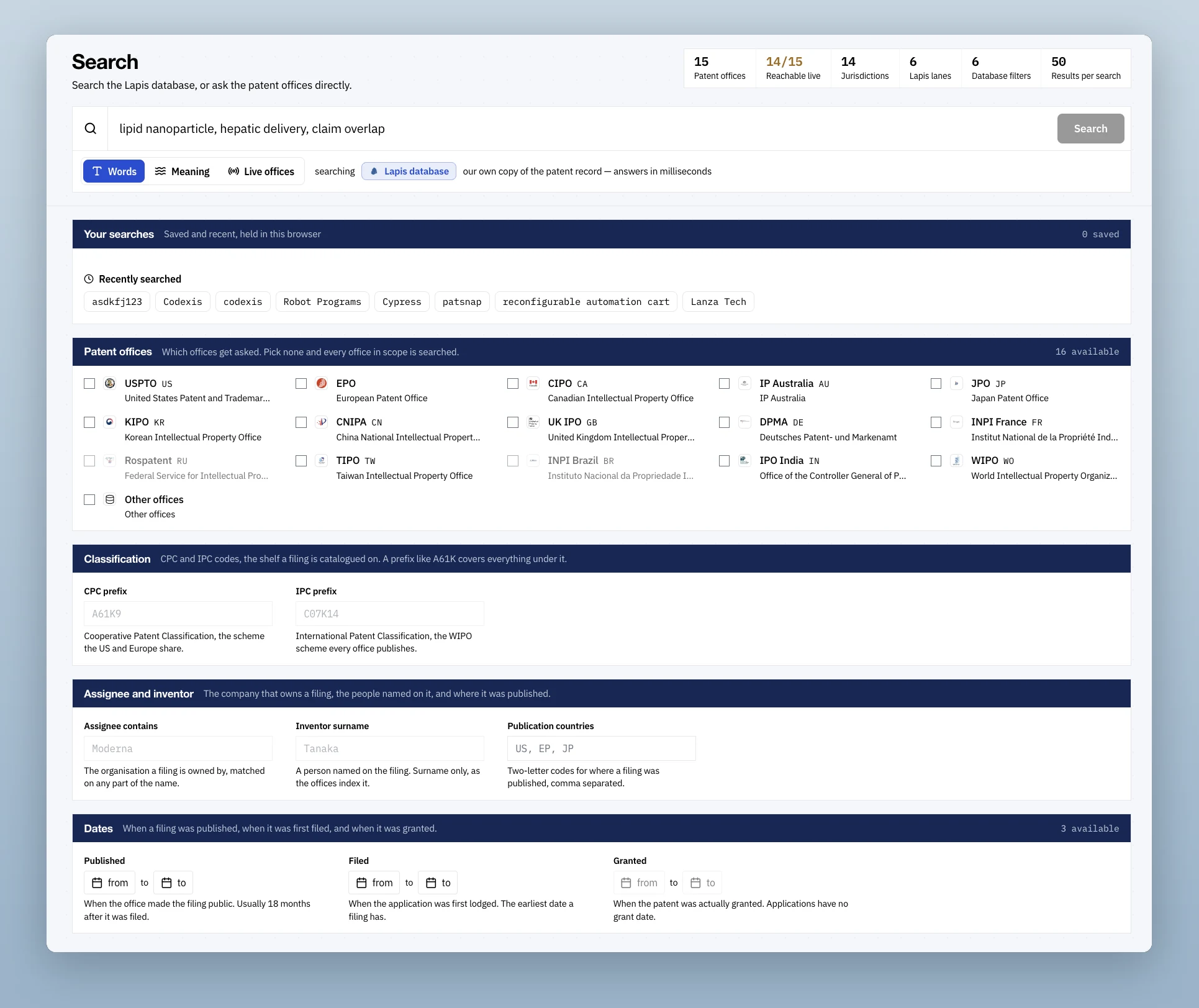Select the DPMA checkbox

(724, 422)
